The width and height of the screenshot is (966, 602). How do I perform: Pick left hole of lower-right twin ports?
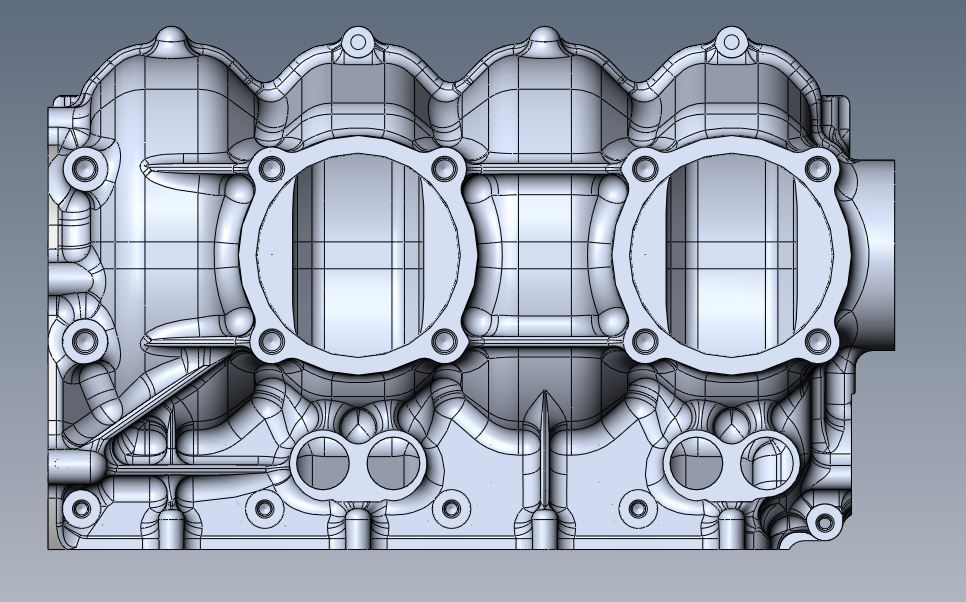point(694,464)
